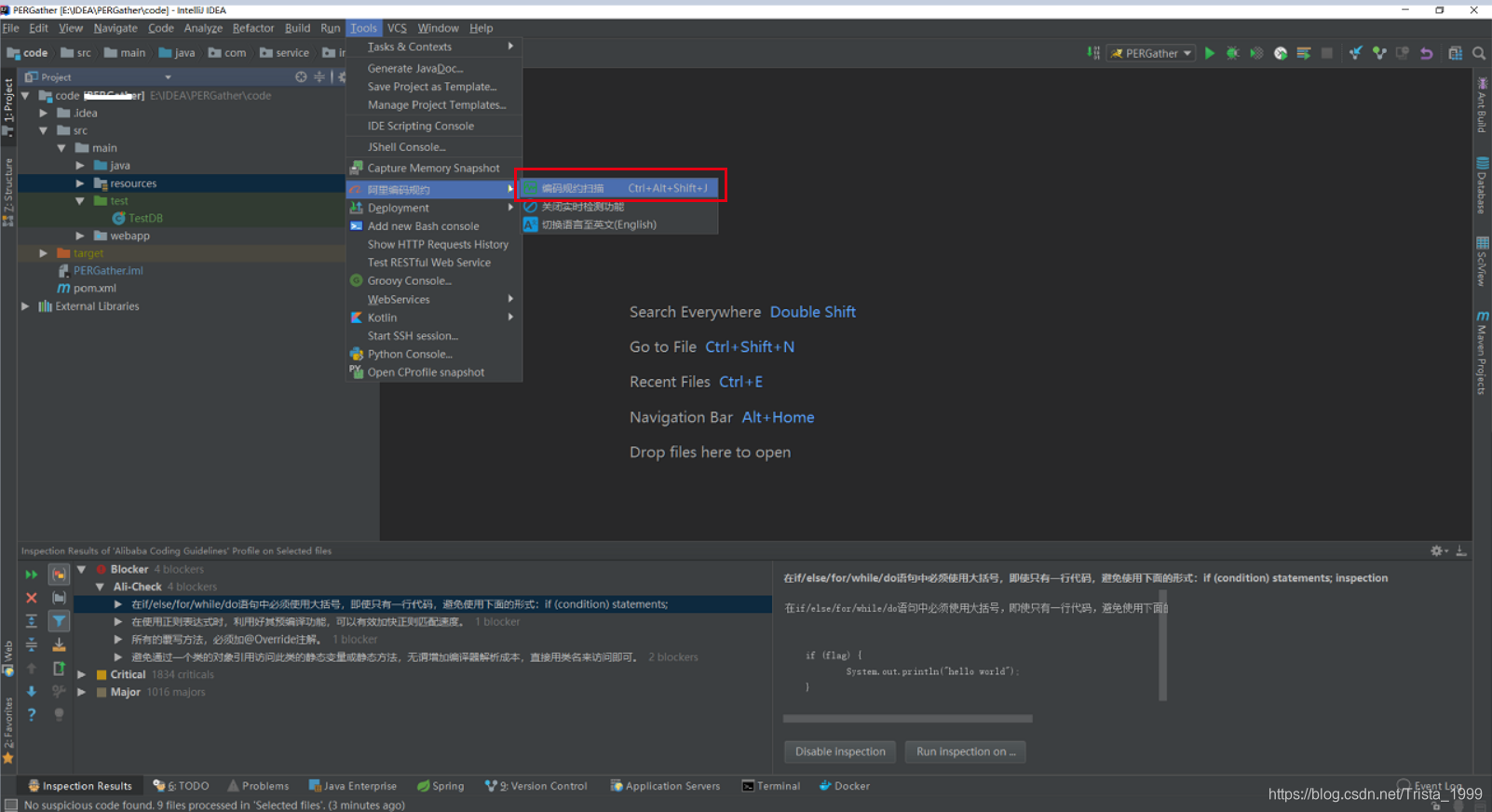This screenshot has height=812, width=1492.
Task: Expand all inspection results icon
Action: pyautogui.click(x=31, y=621)
